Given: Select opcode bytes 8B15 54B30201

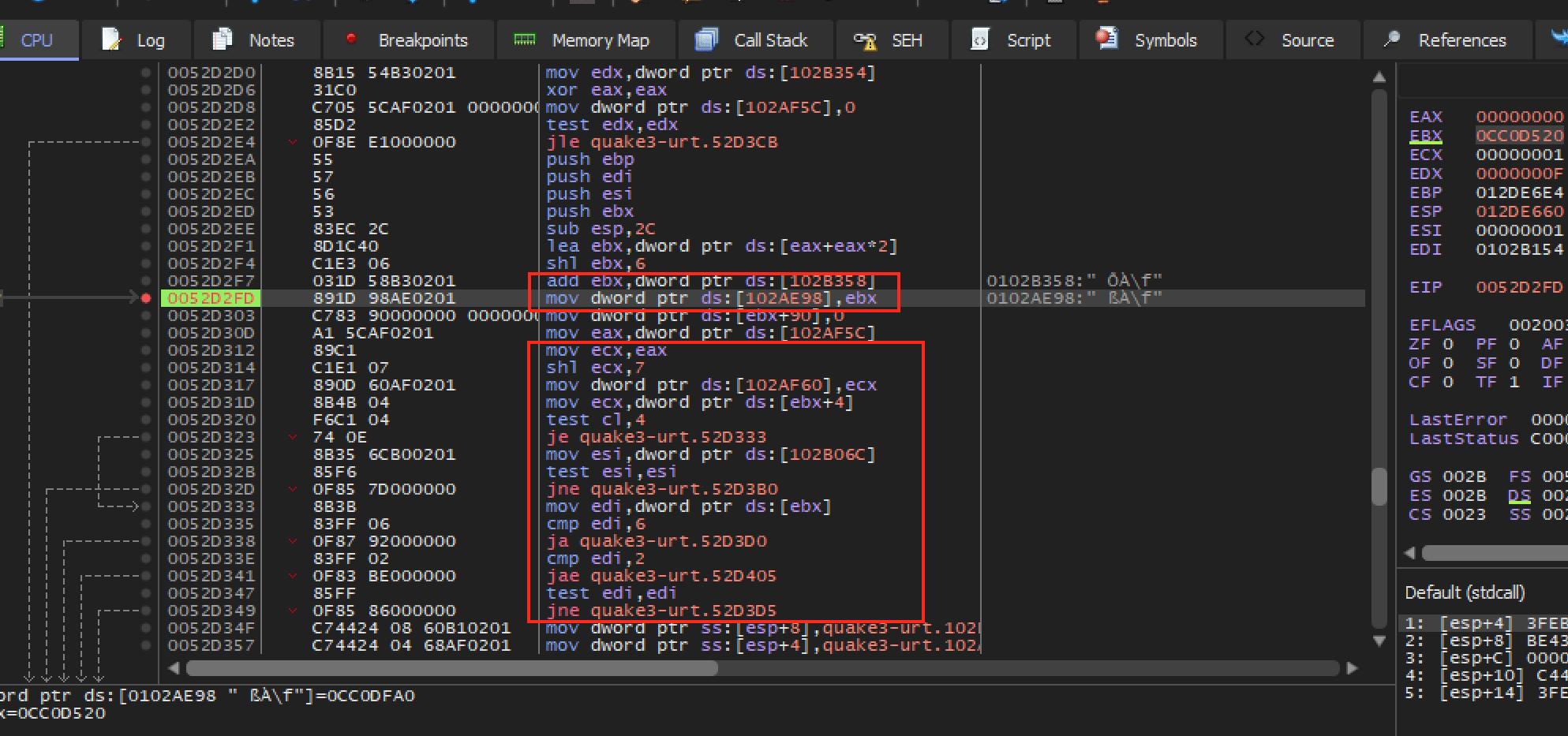Looking at the screenshot, I should pos(384,73).
